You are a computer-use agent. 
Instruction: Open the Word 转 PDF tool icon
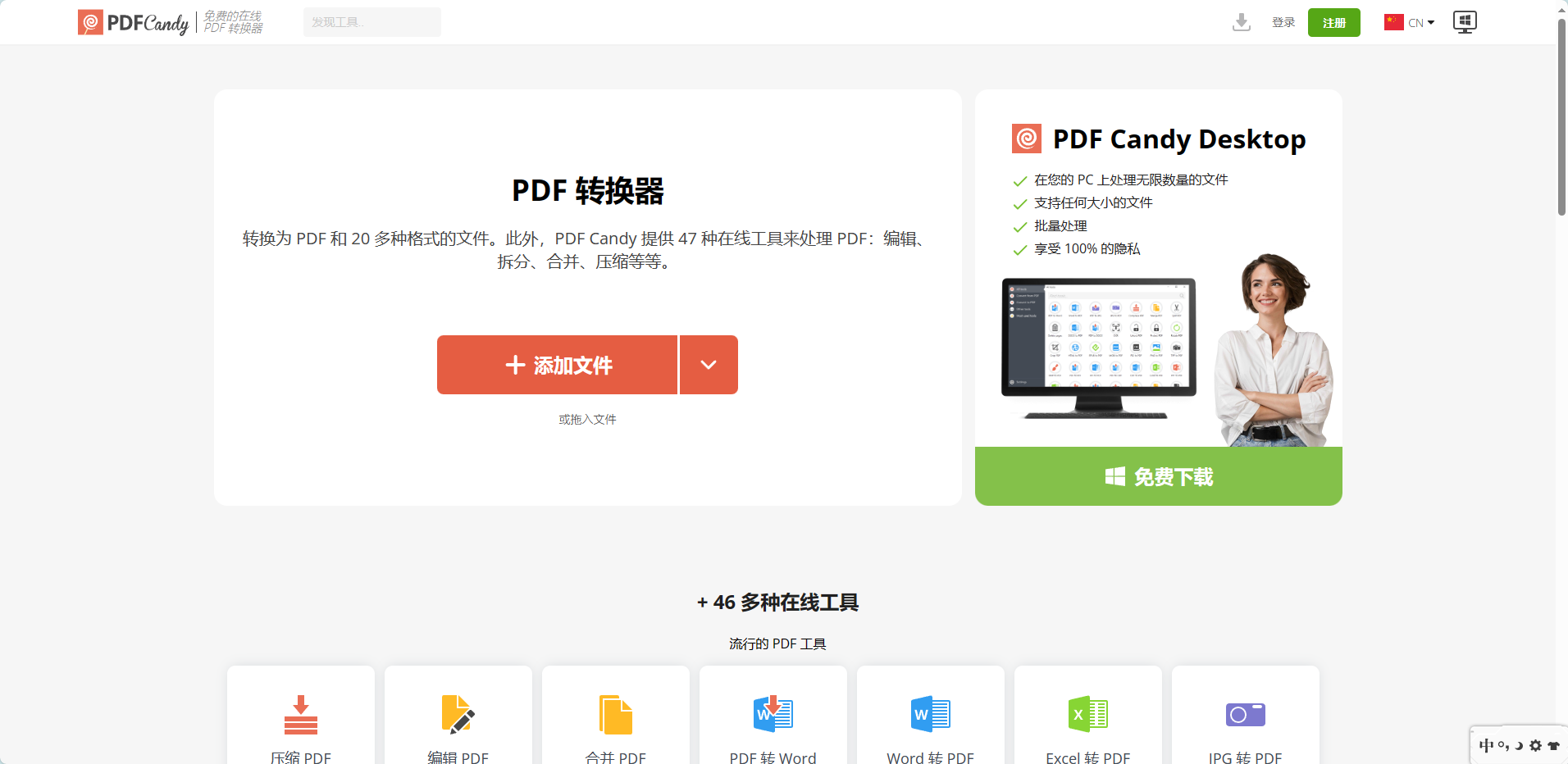point(930,714)
